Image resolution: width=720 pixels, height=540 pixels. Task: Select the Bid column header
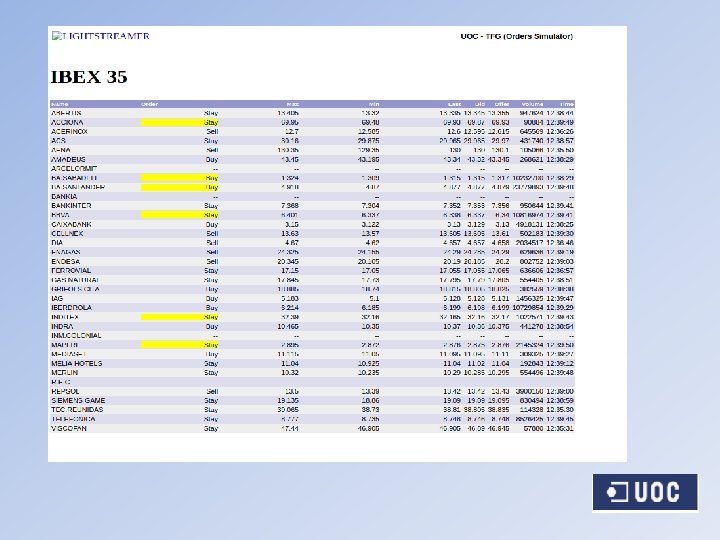(x=480, y=104)
